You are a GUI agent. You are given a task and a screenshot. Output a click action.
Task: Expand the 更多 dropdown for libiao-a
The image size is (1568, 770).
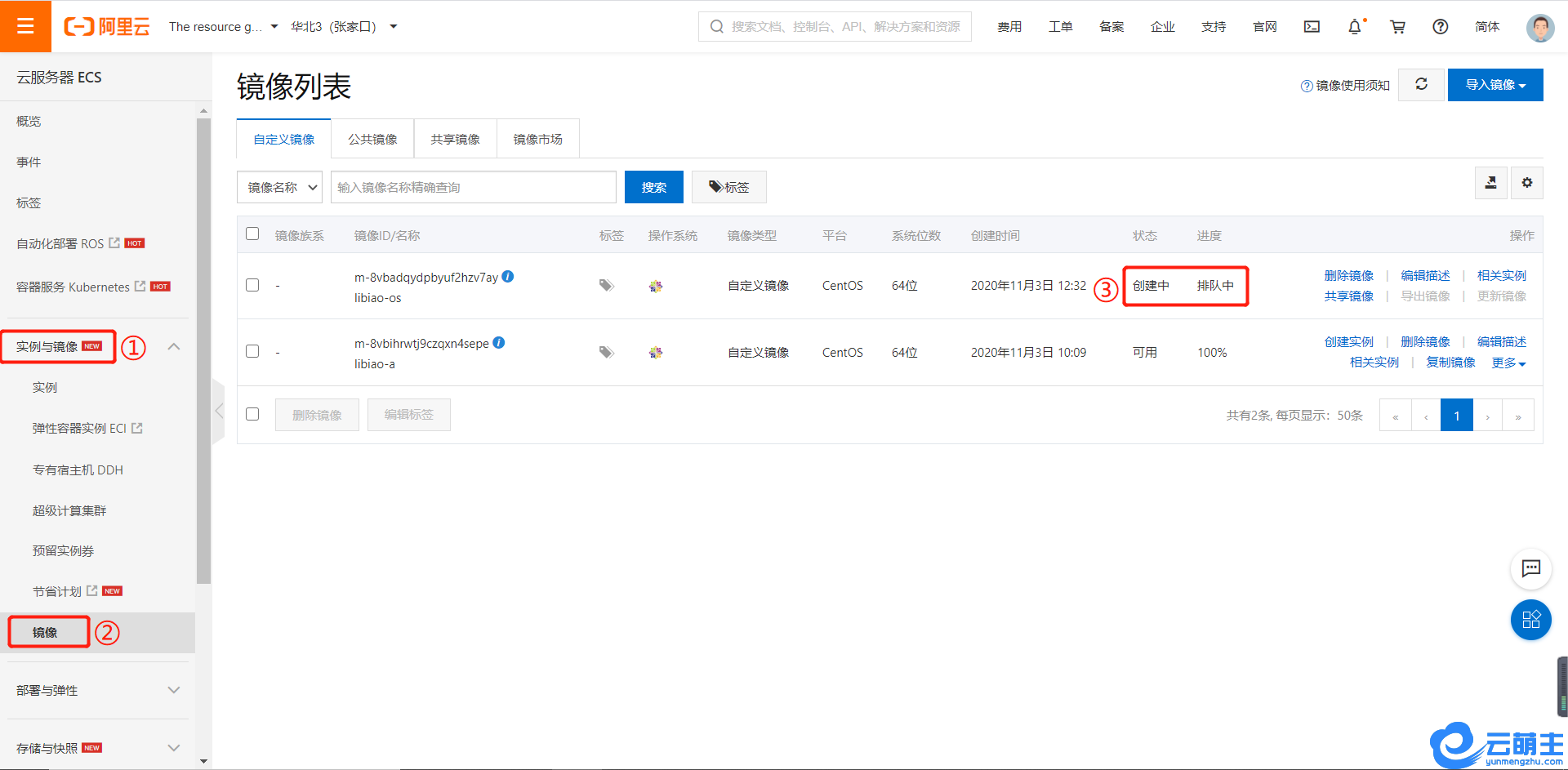1508,363
